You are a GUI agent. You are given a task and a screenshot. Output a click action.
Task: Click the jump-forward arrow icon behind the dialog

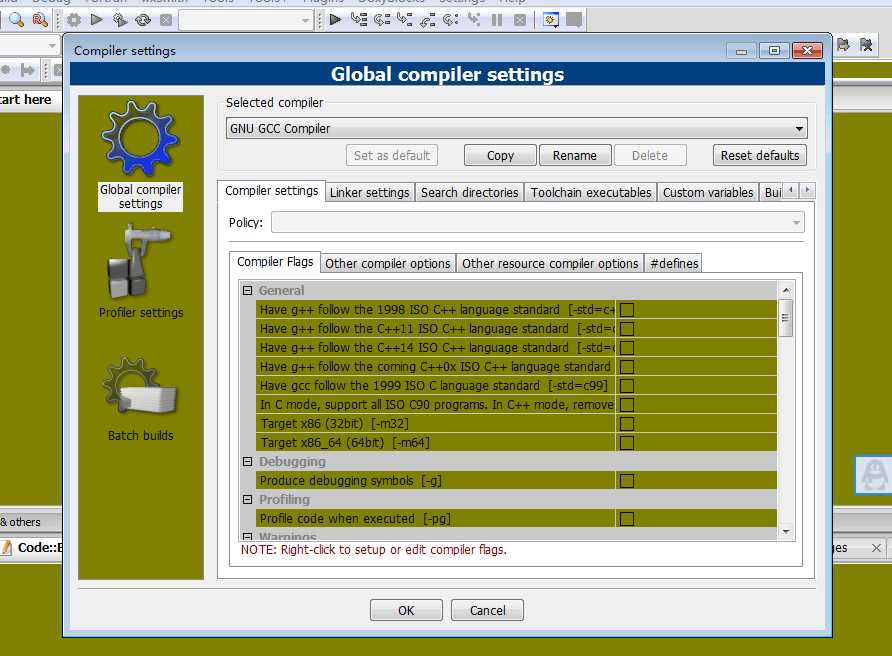pyautogui.click(x=27, y=70)
